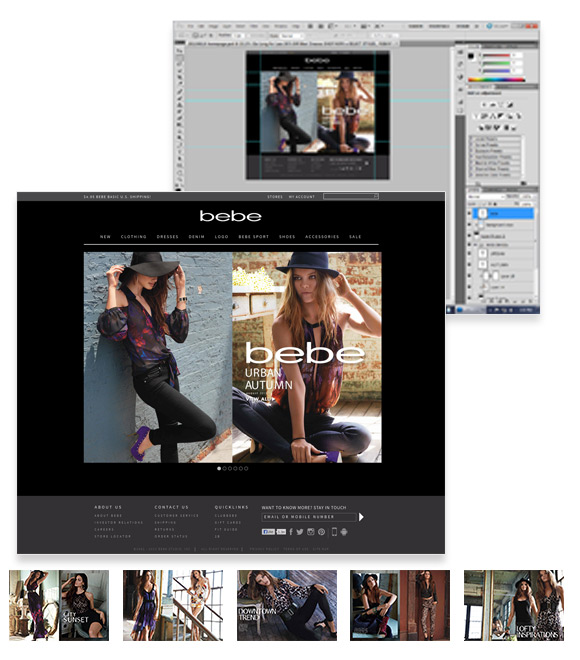Click the CUSTOMER SERVICE footer link
580x660 pixels.
click(176, 516)
